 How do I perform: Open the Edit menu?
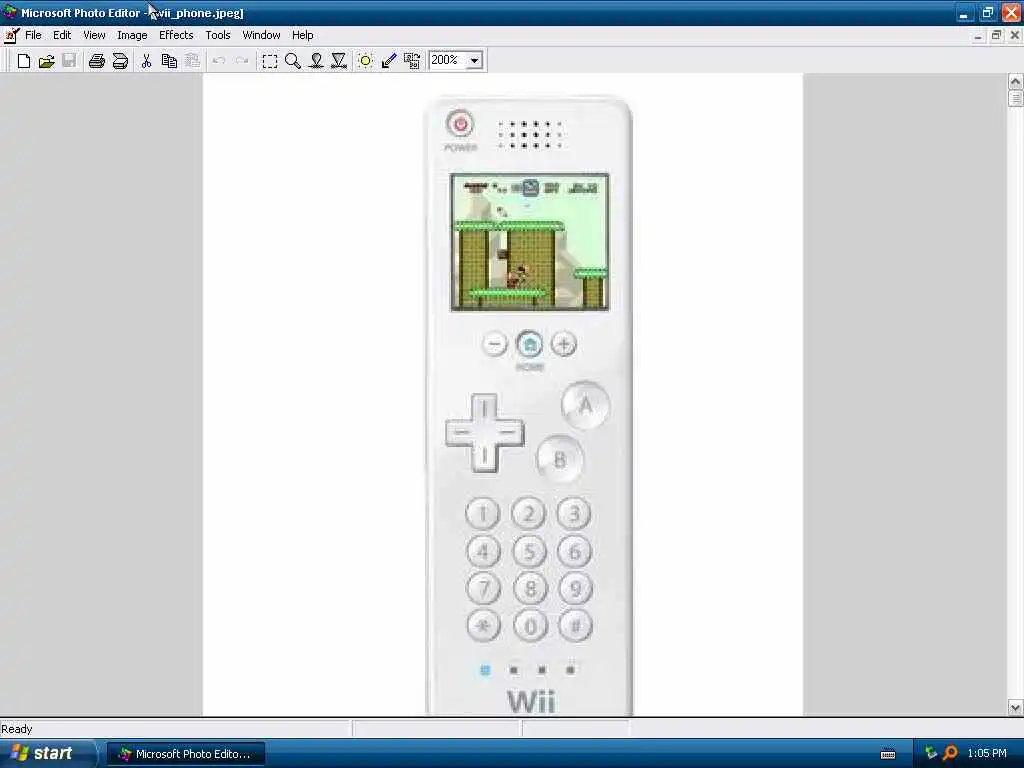(62, 35)
